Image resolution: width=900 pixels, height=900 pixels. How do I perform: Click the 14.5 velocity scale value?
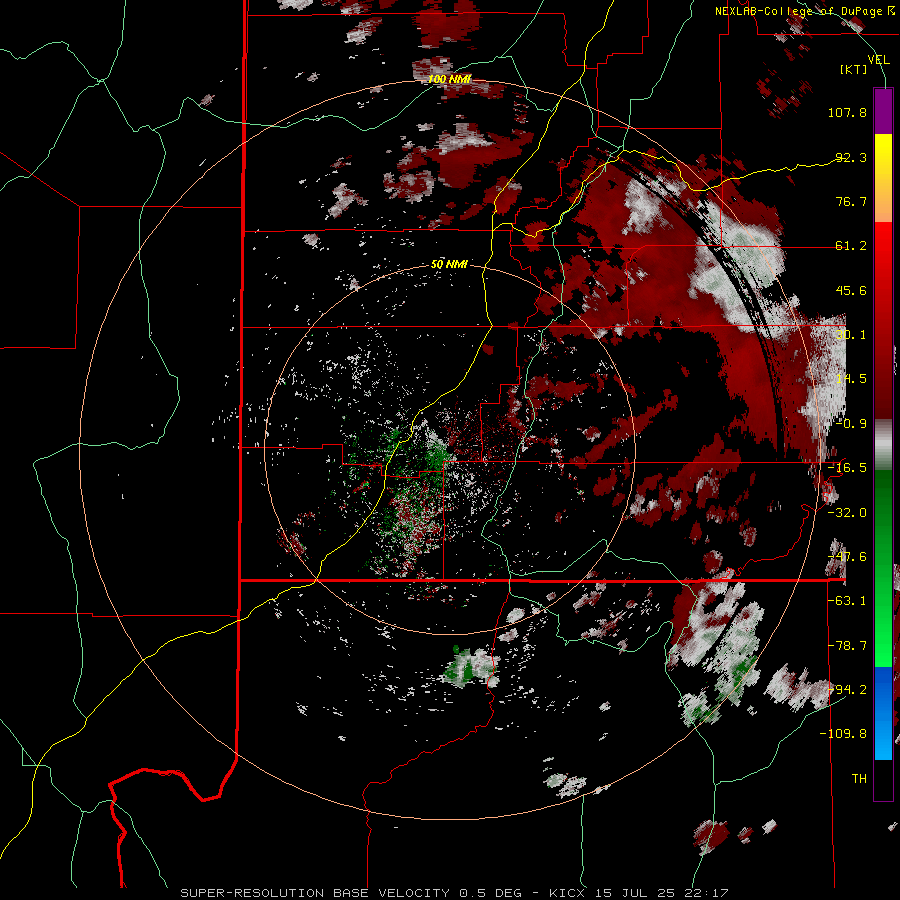coord(851,378)
